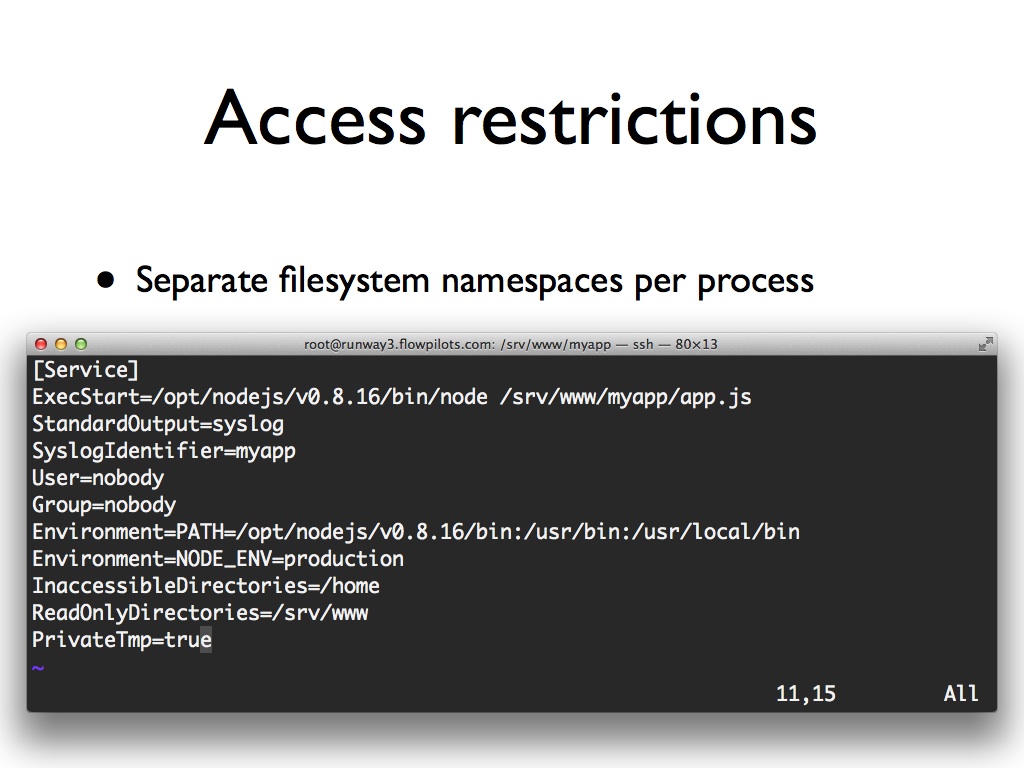Click the 11,15 cursor position indicator

pos(806,694)
